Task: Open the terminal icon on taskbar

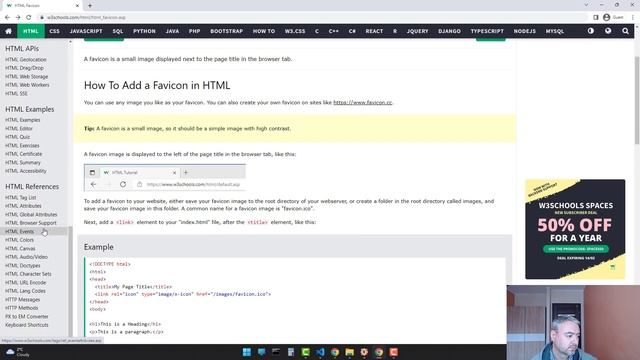Action: tap(276, 352)
